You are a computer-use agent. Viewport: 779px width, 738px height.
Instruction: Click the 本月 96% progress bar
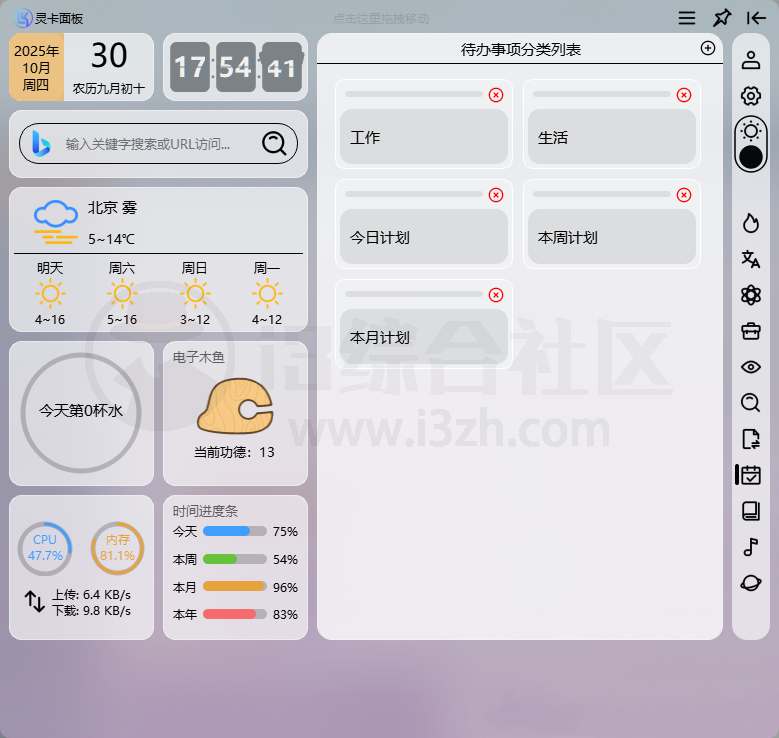pyautogui.click(x=234, y=586)
